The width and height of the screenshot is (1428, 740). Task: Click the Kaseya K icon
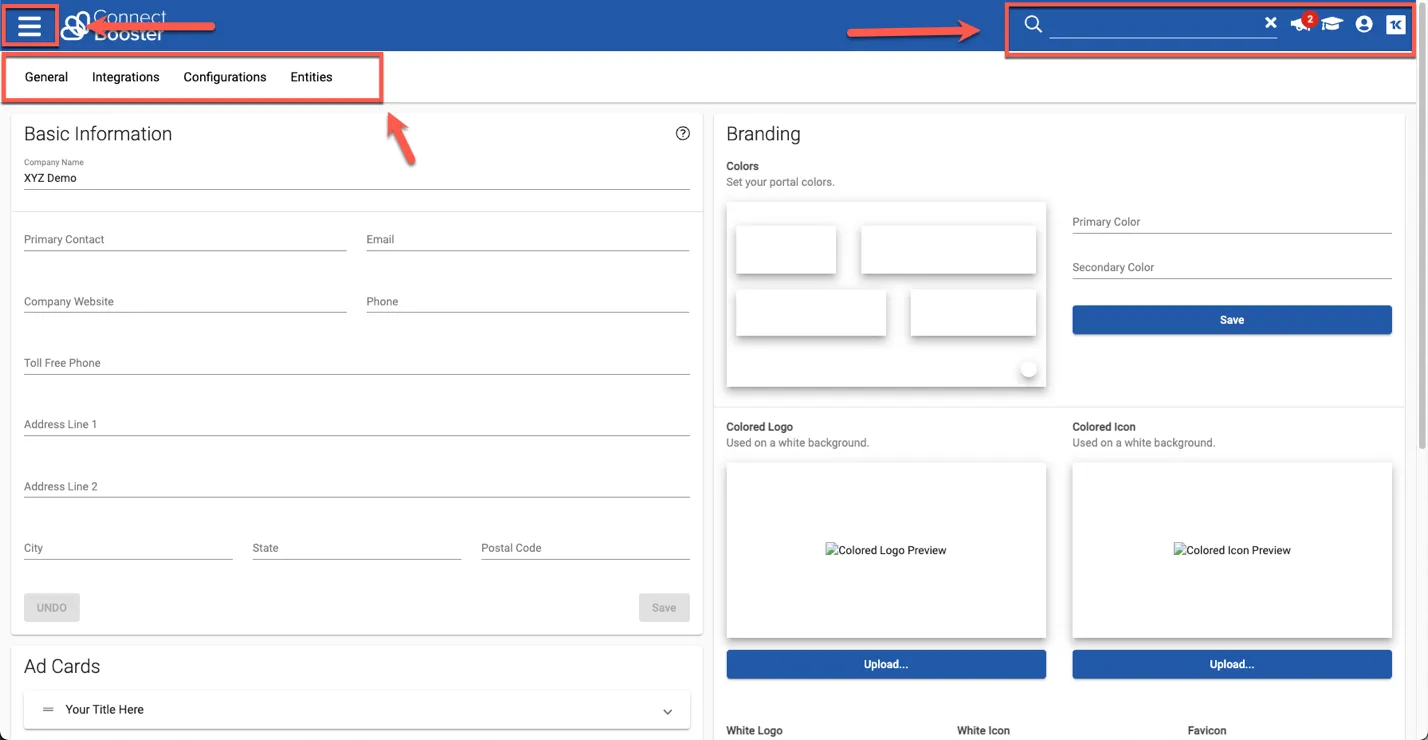click(1396, 24)
